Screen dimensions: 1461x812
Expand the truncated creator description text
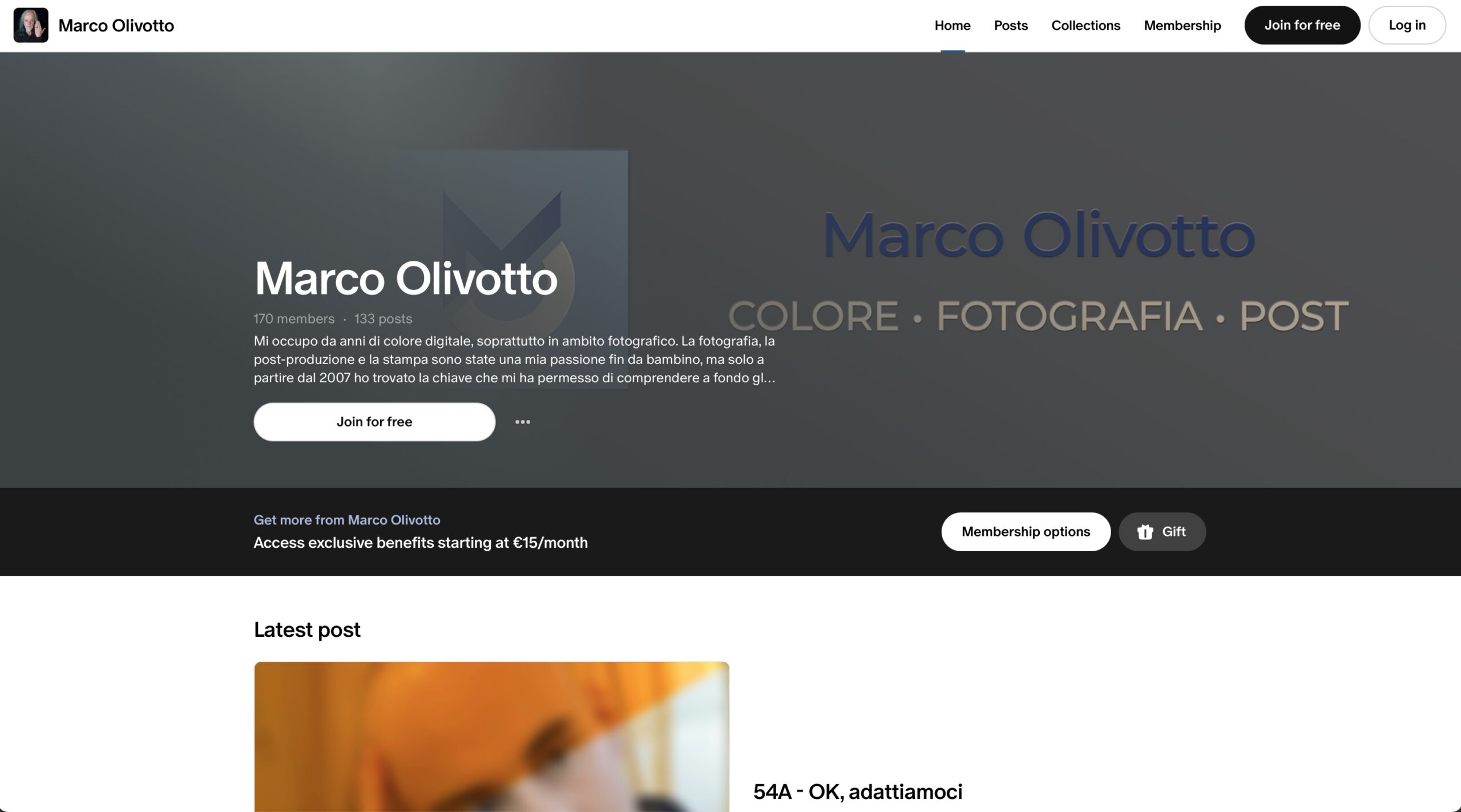tap(515, 359)
